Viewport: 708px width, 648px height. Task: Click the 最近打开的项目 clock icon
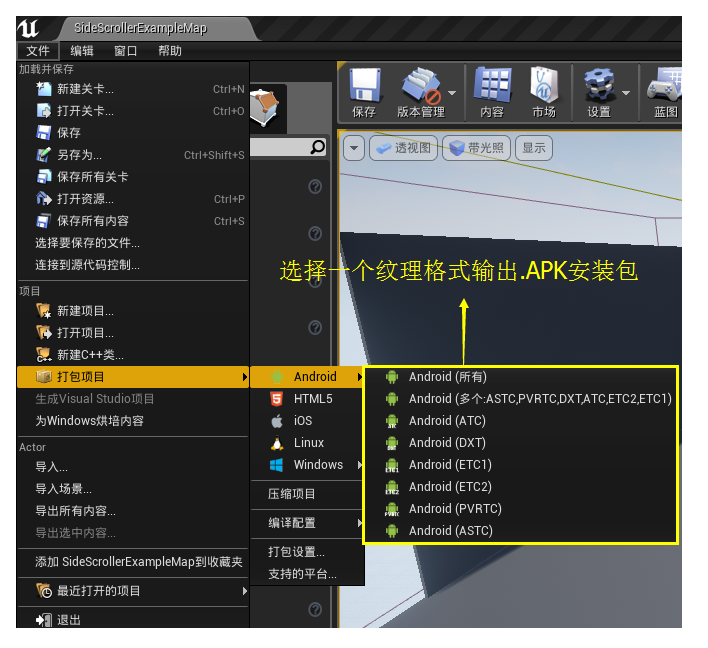[44, 591]
